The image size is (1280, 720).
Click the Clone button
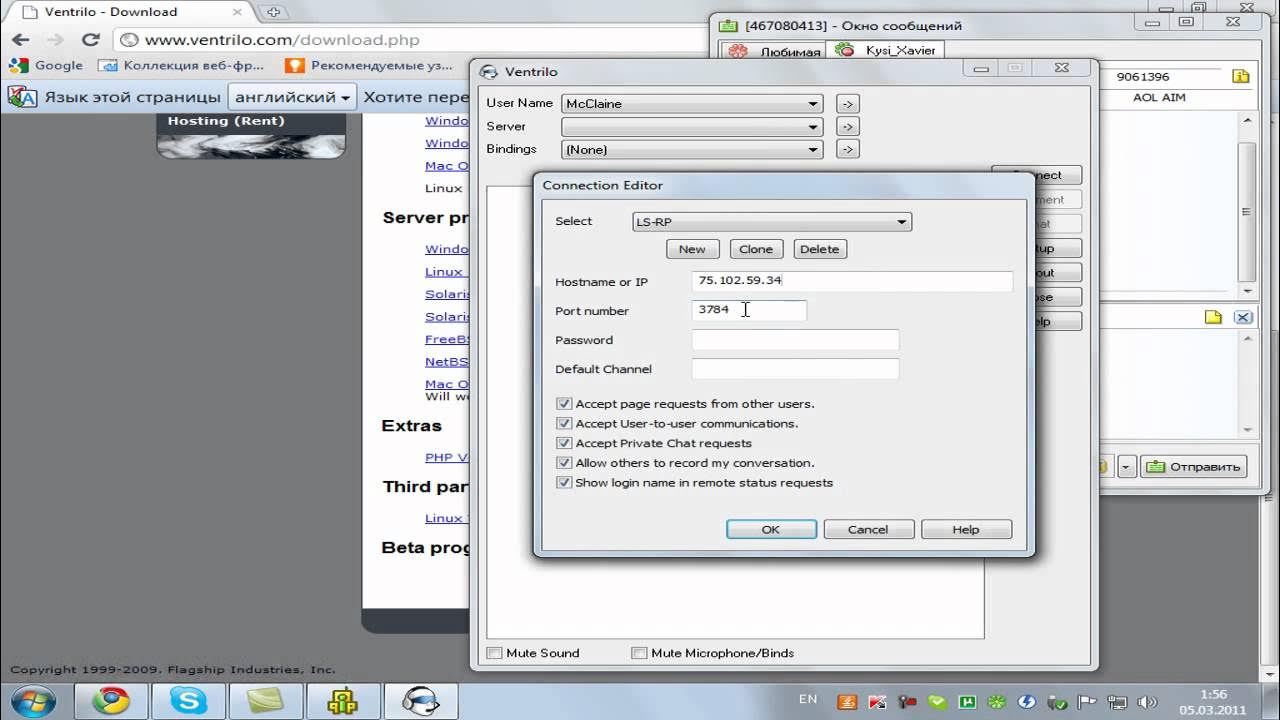pos(756,249)
